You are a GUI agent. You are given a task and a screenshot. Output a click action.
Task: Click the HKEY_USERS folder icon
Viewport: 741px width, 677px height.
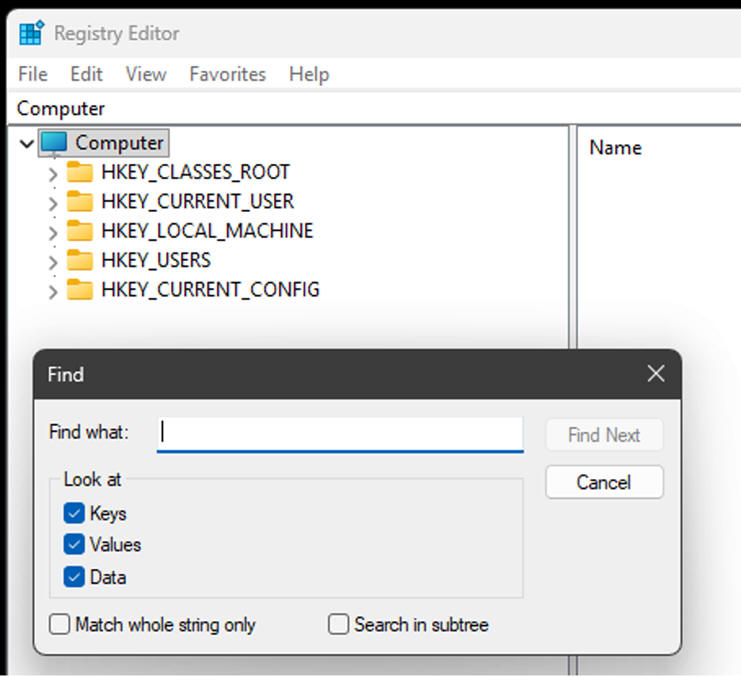pos(79,260)
